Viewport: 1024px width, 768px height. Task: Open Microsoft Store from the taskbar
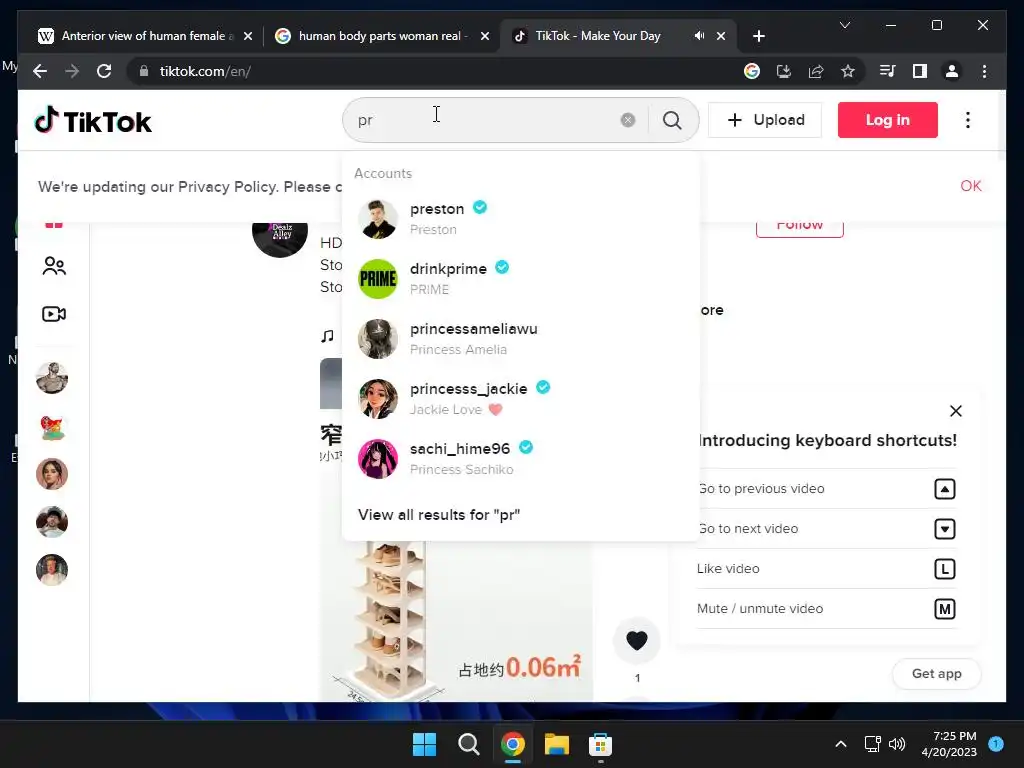coord(600,744)
